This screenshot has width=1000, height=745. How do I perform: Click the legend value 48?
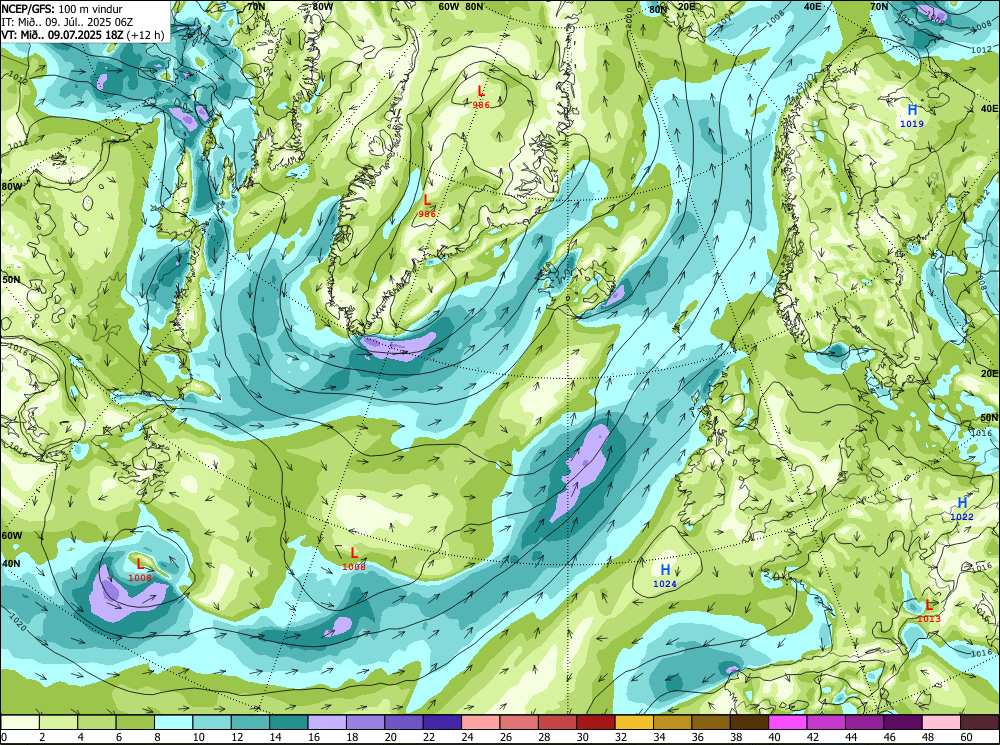927,737
